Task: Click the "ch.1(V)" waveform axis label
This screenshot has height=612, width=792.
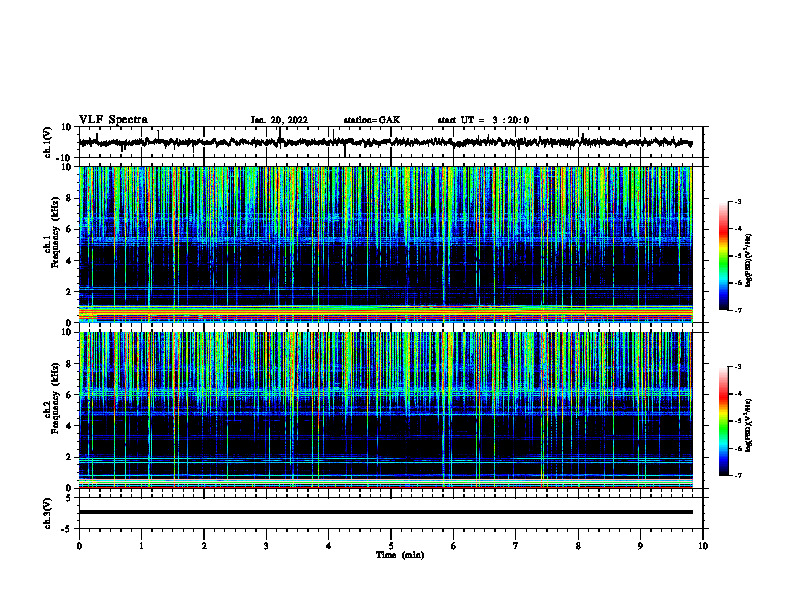Action: 49,142
